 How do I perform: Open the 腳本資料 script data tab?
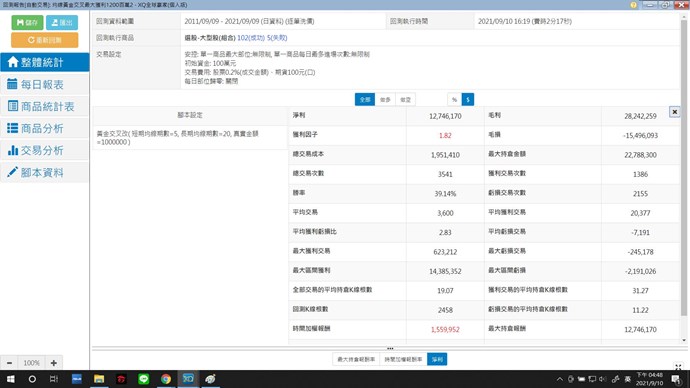44,172
